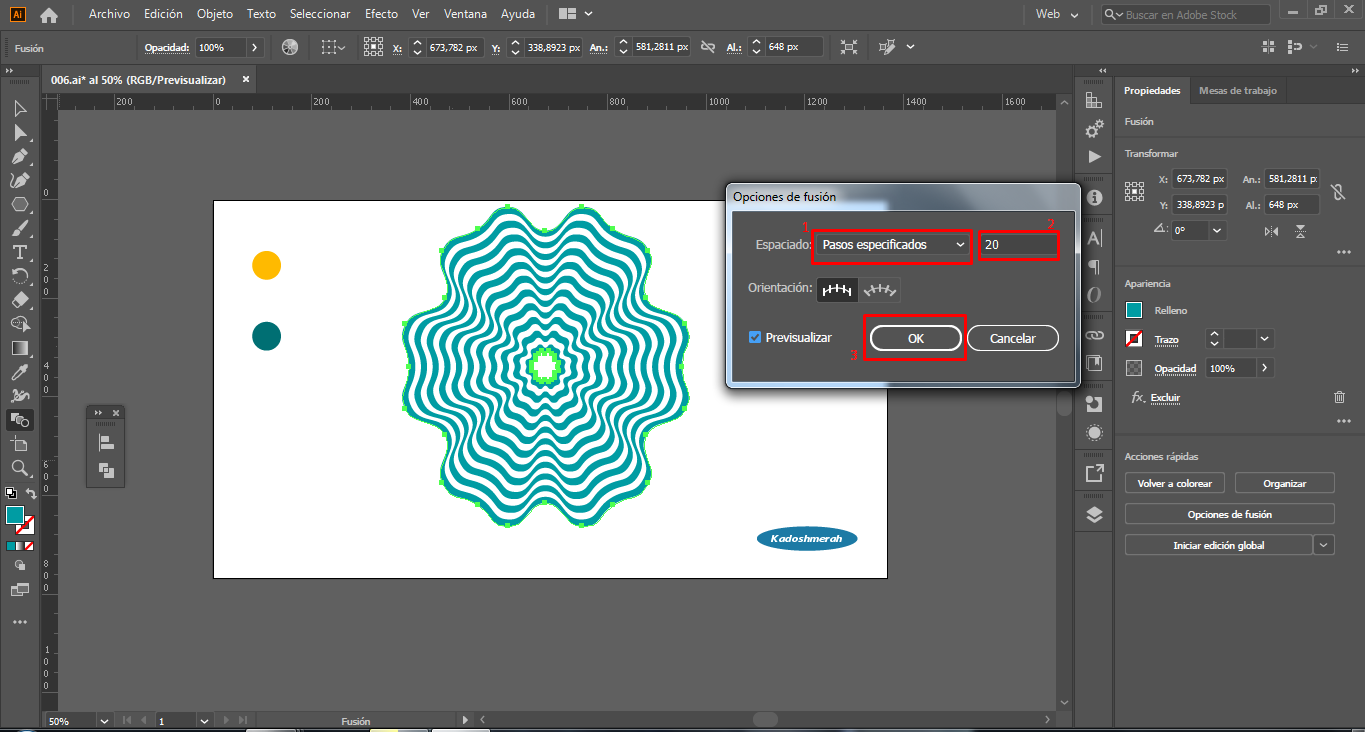
Task: Select the Selection tool arrow
Action: (x=20, y=108)
